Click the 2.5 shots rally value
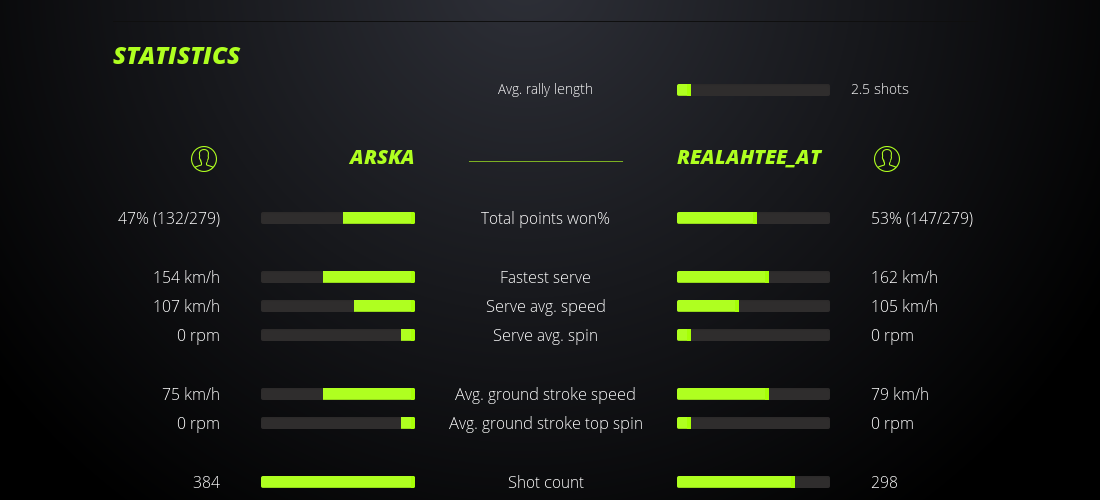 click(880, 89)
